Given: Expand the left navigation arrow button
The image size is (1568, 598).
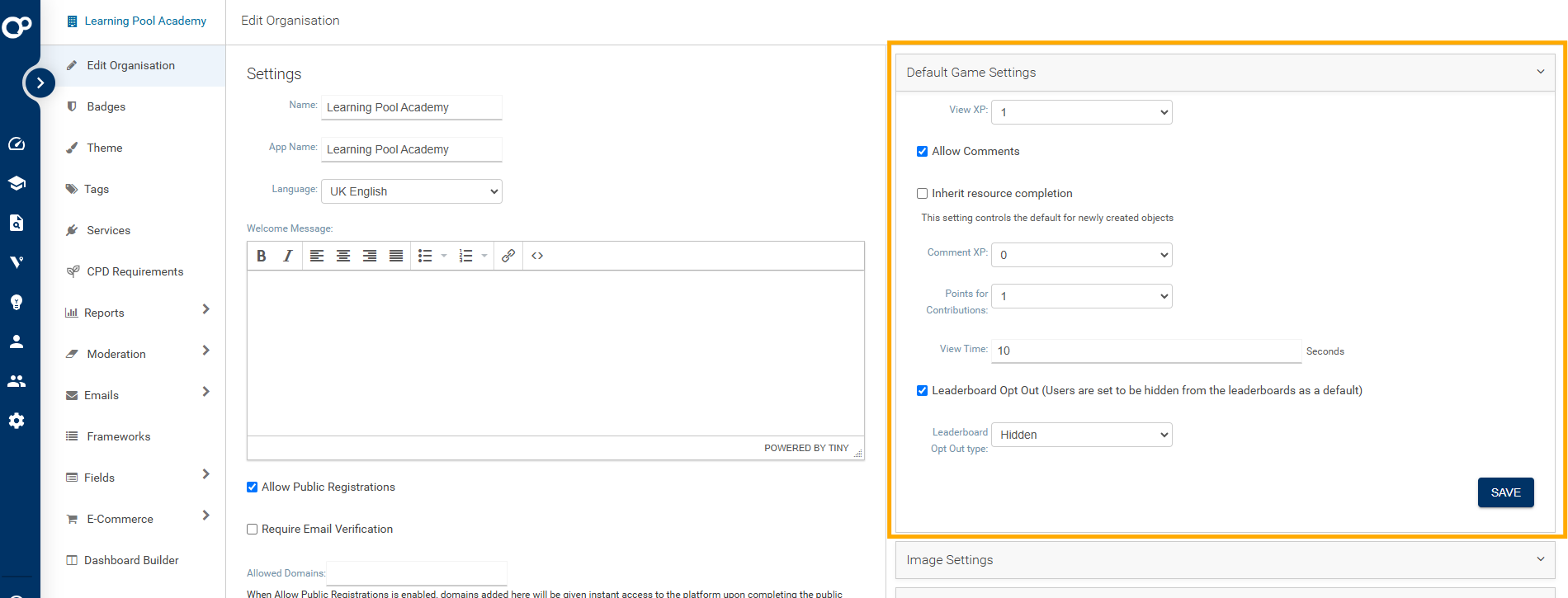Looking at the screenshot, I should click(x=40, y=82).
